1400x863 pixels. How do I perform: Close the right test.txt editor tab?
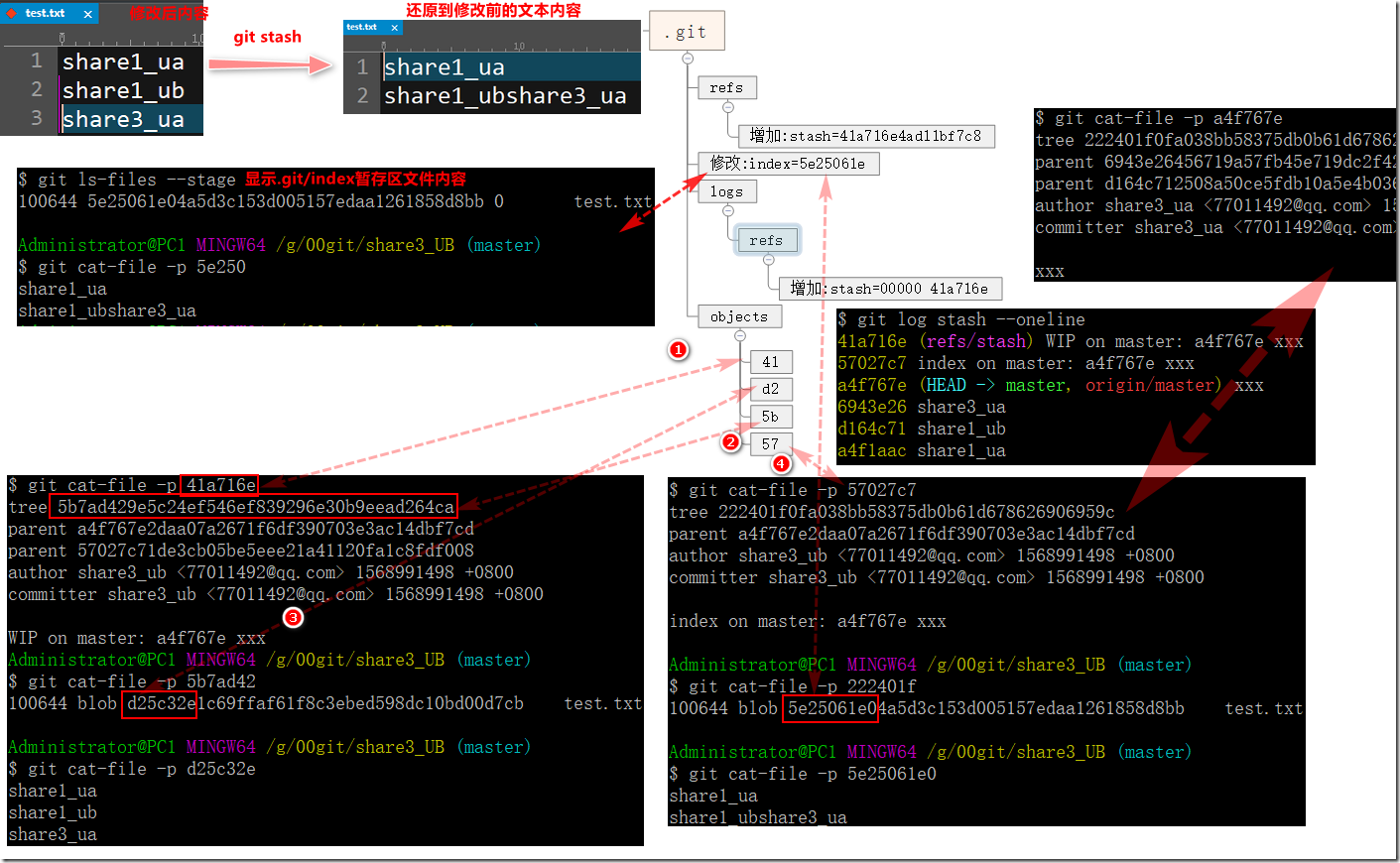[394, 28]
